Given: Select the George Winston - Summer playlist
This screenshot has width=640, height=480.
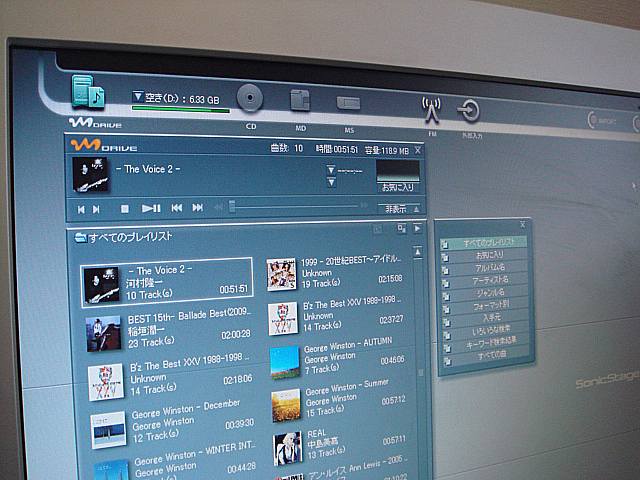Looking at the screenshot, I should point(338,401).
